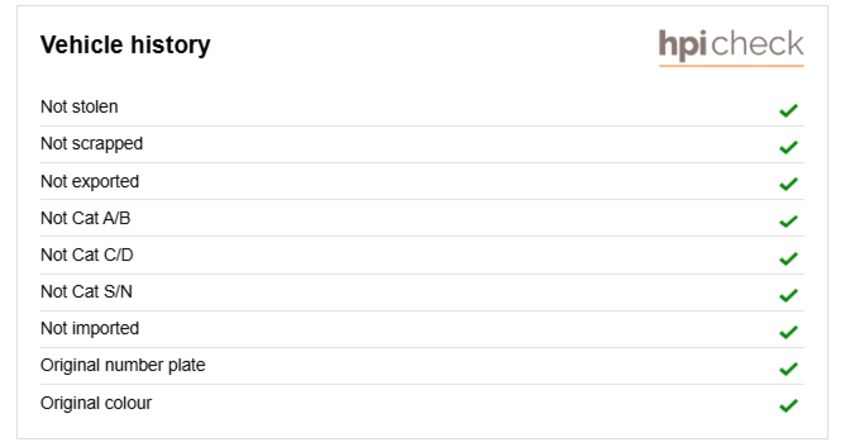850x447 pixels.
Task: Open the hpi check logo
Action: click(731, 46)
